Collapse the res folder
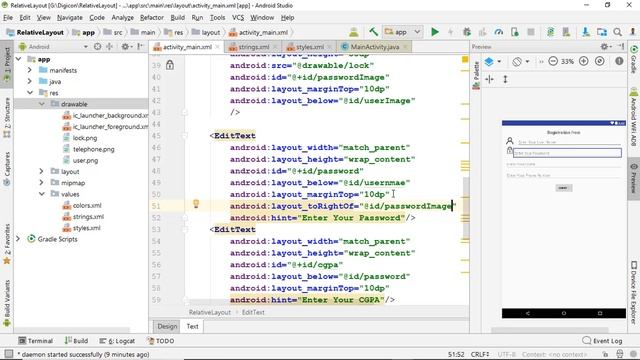The image size is (640, 360). coord(30,93)
